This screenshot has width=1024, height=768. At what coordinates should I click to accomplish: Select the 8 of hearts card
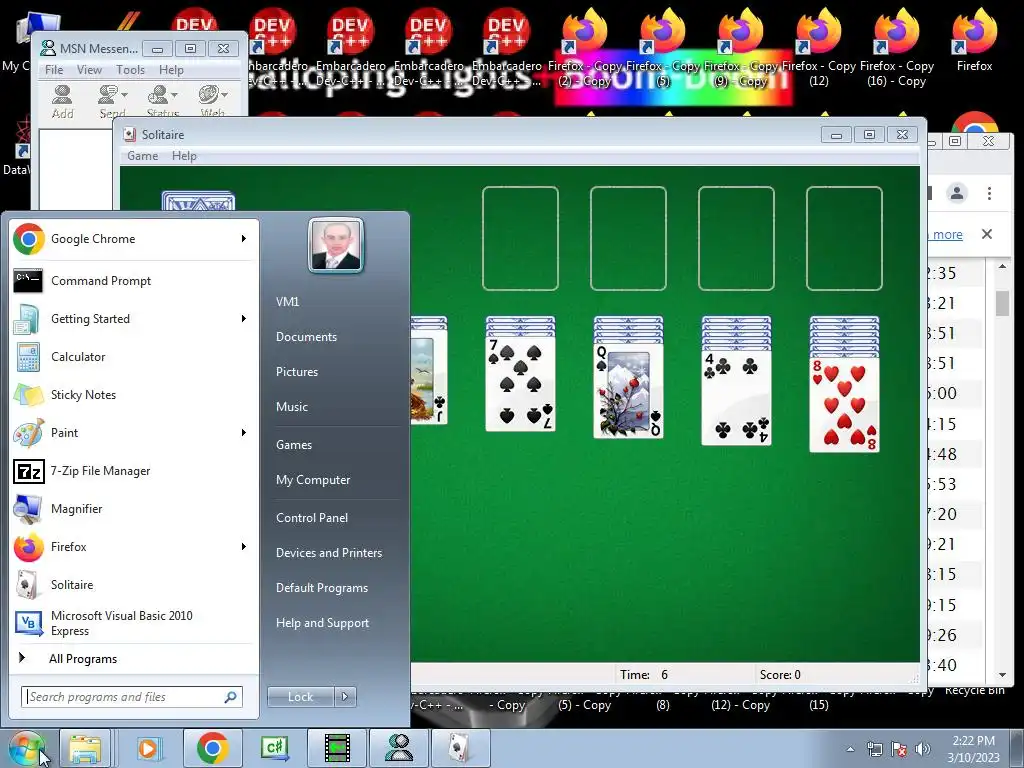pos(844,405)
